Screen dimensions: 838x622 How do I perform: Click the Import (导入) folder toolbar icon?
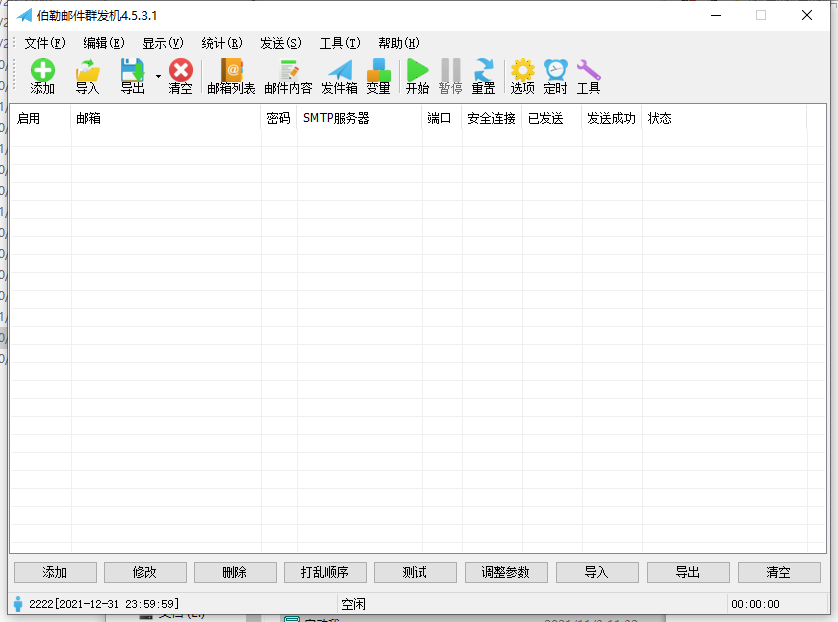[88, 76]
